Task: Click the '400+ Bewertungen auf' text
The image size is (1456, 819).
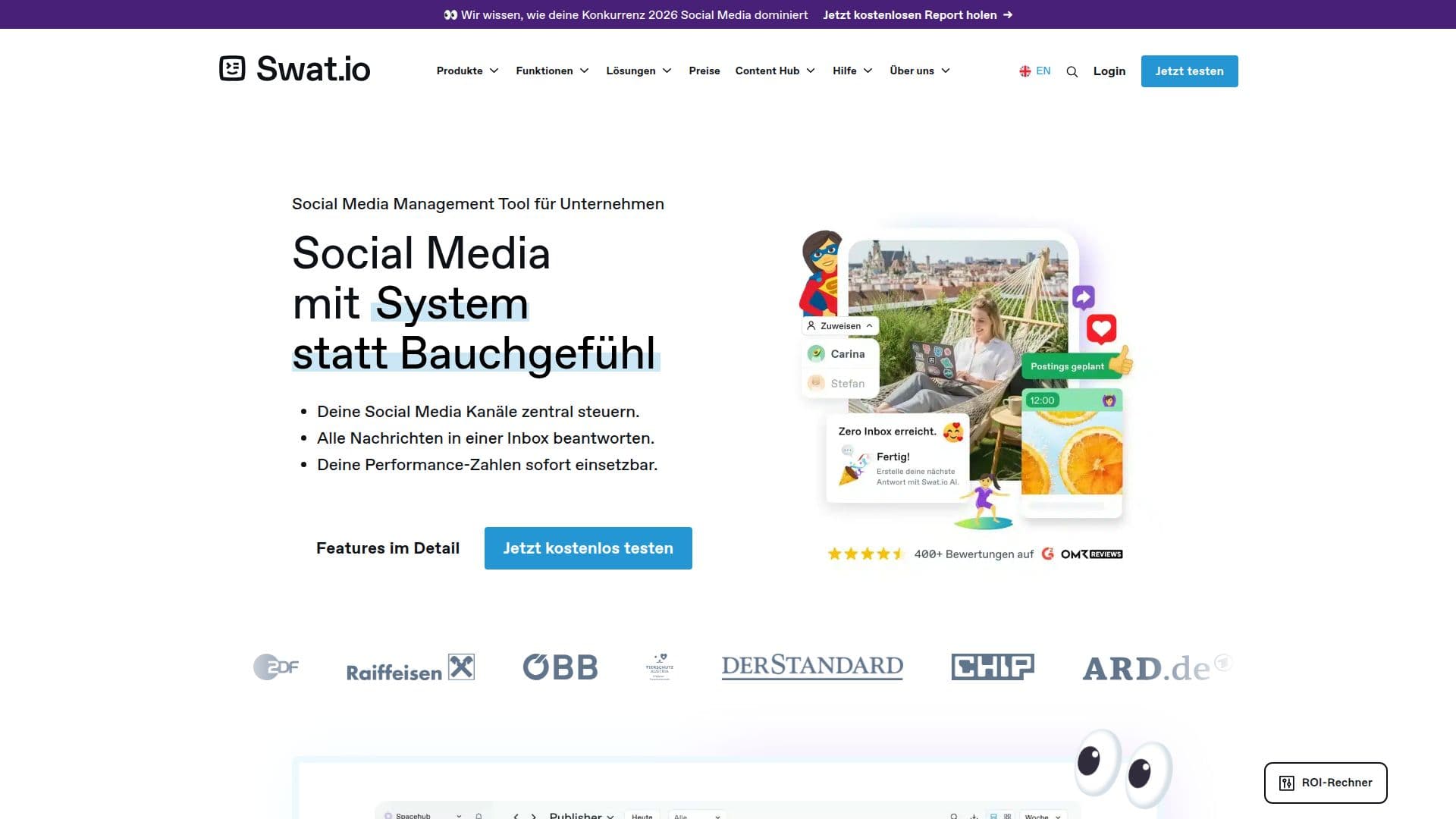Action: 974,554
